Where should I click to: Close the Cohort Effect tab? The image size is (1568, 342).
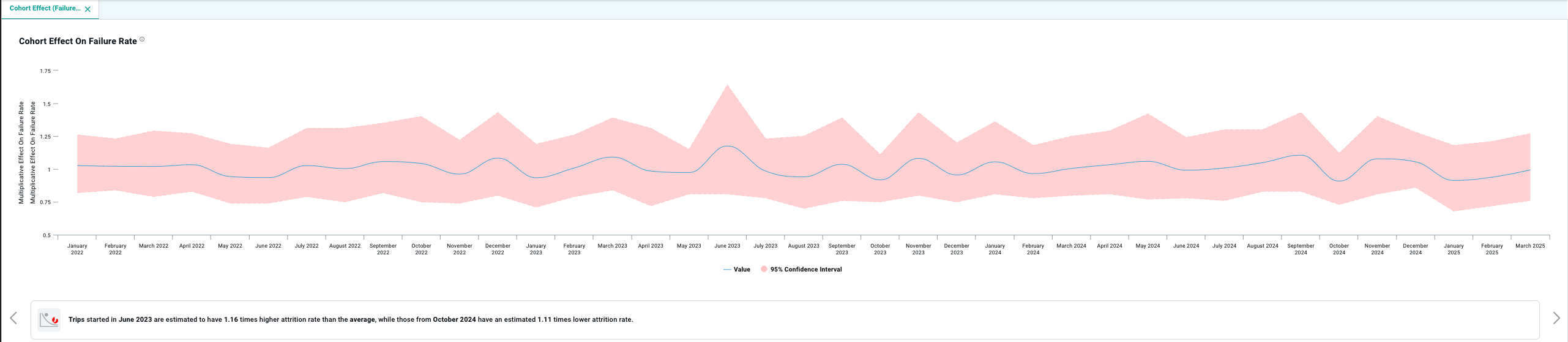point(88,9)
